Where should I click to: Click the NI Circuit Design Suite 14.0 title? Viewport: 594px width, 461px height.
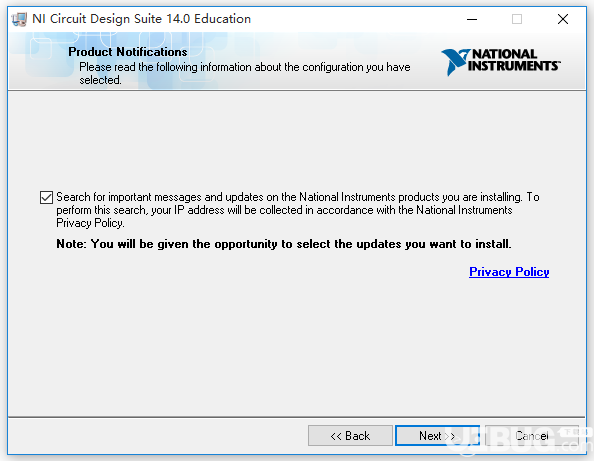[141, 19]
